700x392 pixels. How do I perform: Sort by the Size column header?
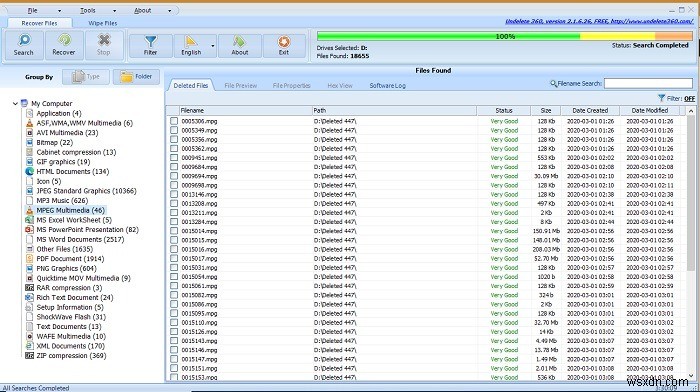[x=546, y=110]
